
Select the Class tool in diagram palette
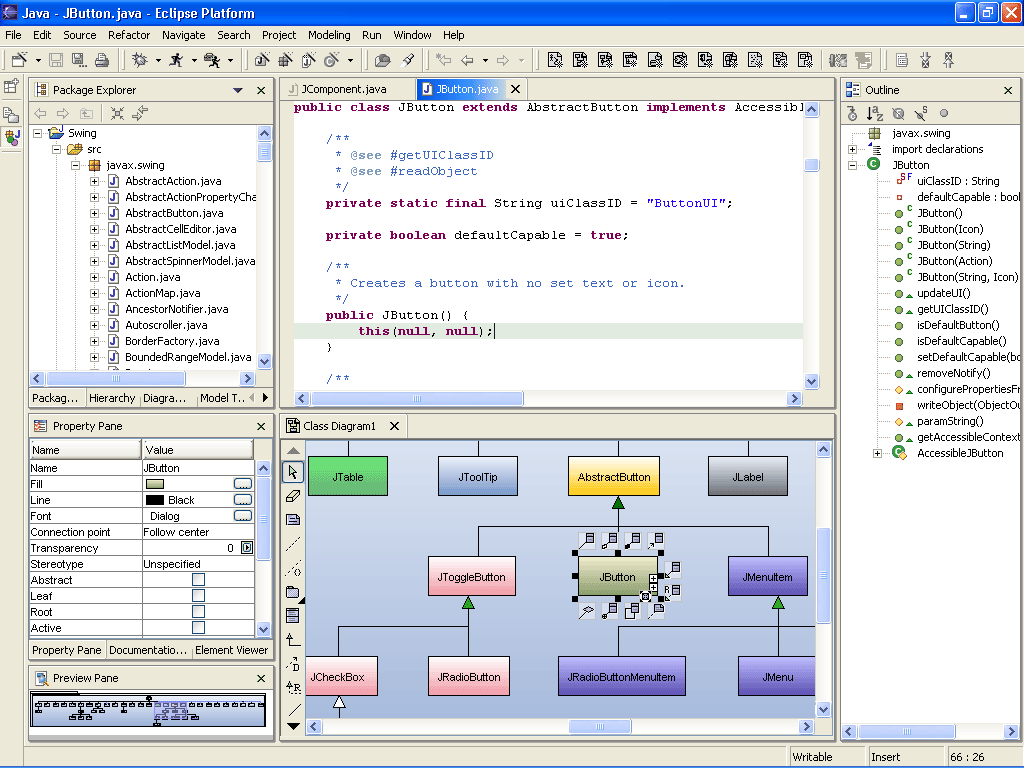coord(293,615)
